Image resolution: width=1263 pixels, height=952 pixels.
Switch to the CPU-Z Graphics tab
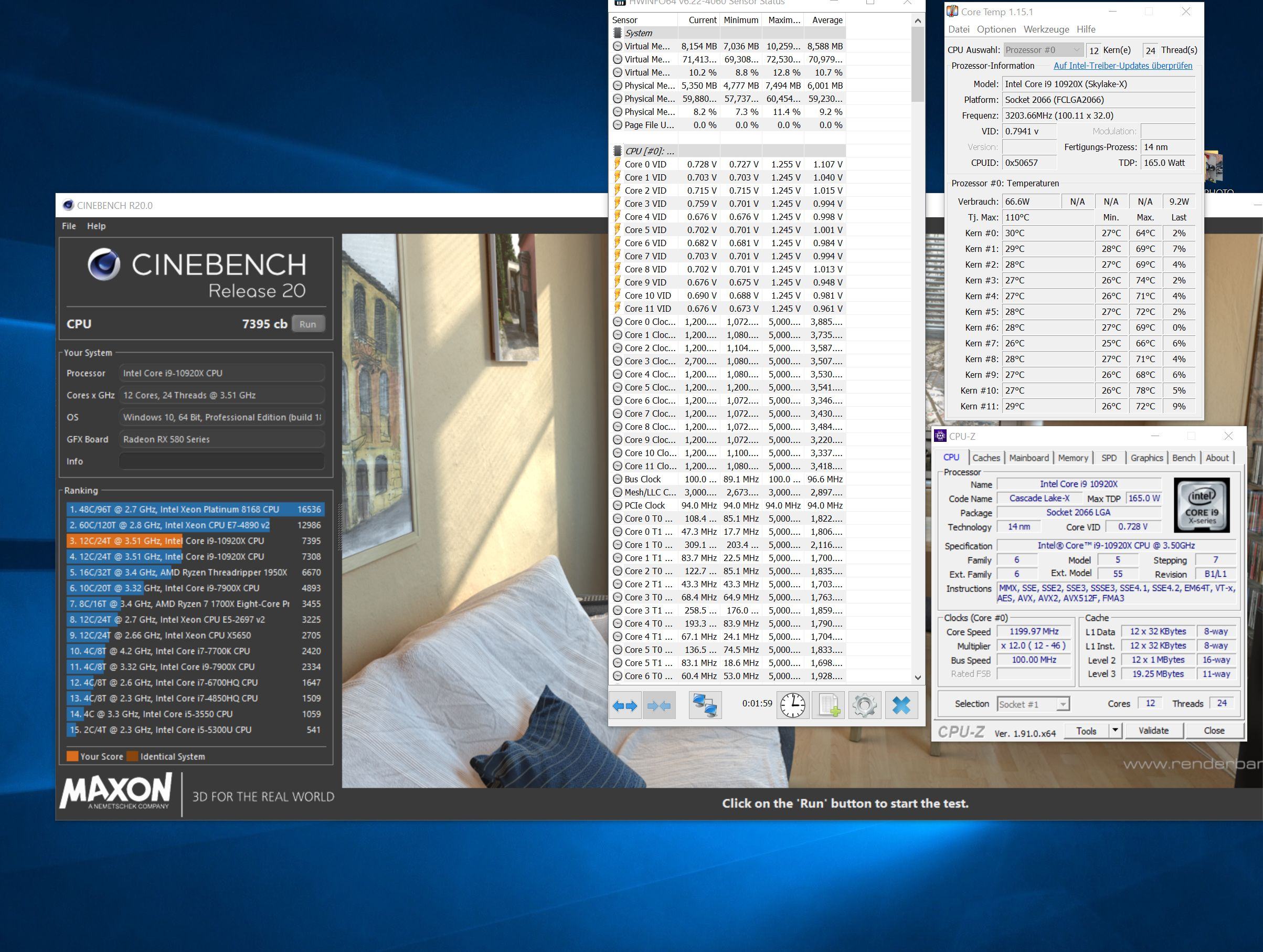[x=1147, y=458]
